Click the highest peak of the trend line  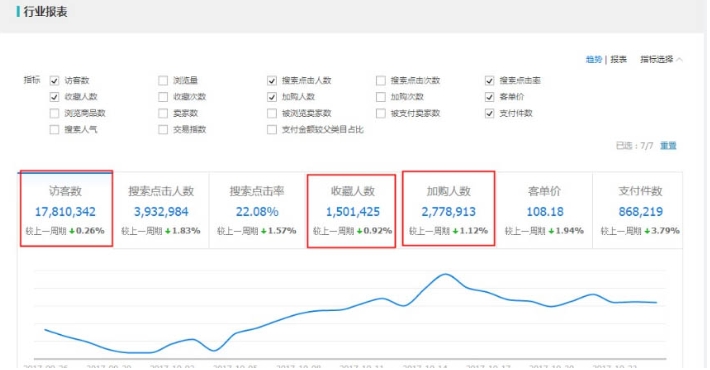(446, 274)
